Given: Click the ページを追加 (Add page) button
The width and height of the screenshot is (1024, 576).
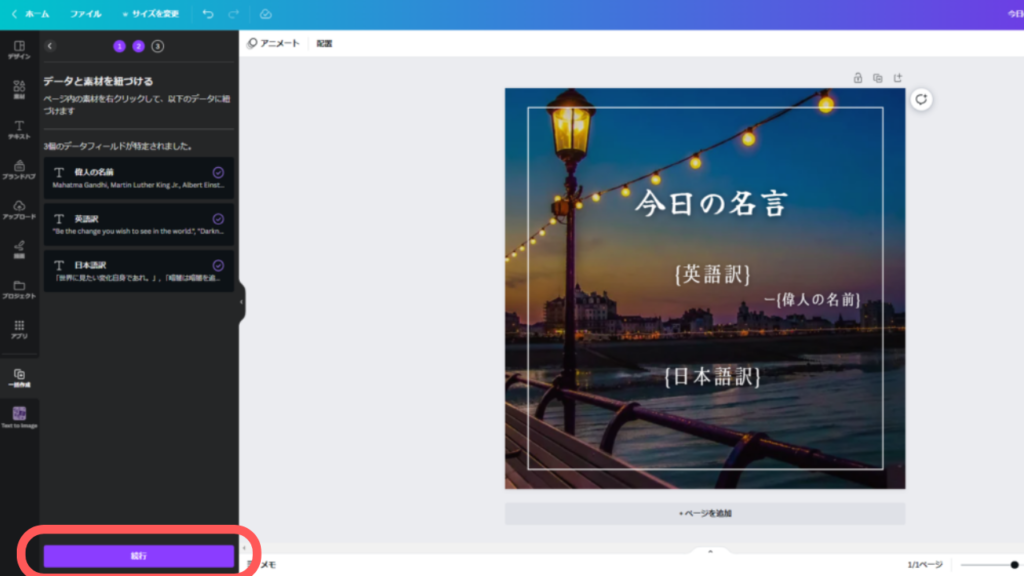Looking at the screenshot, I should 705,513.
